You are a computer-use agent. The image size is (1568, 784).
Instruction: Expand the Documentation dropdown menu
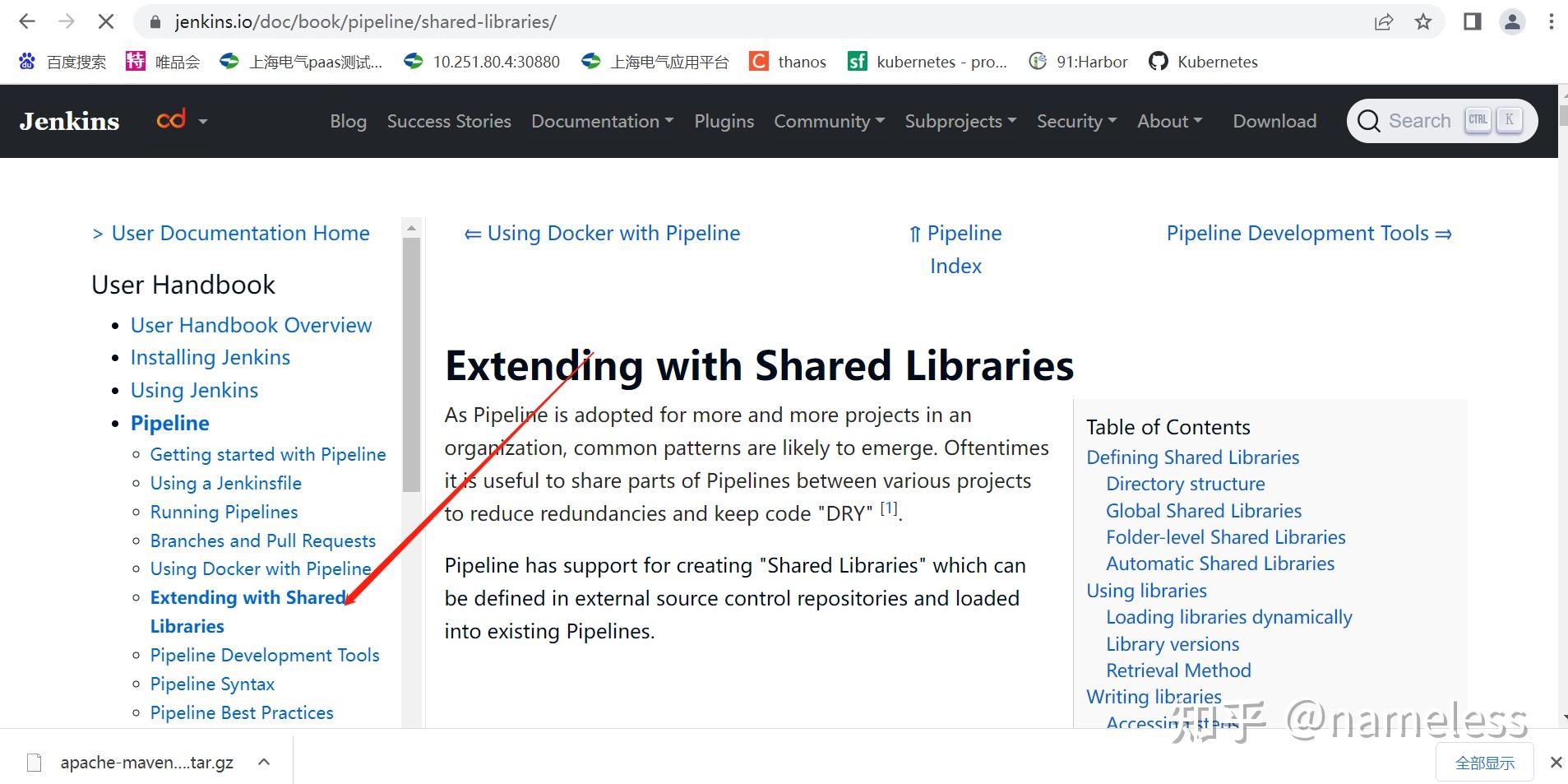(602, 121)
